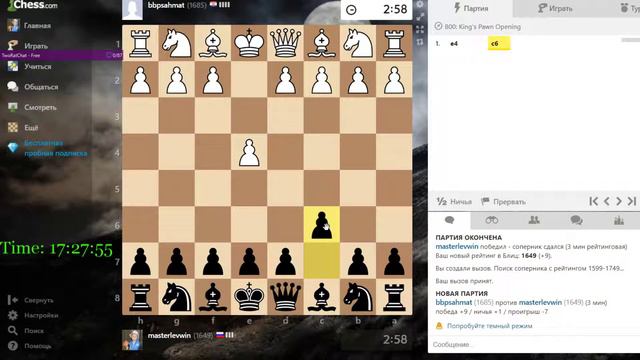Image resolution: width=640 pixels, height=360 pixels.
Task: Click the Прервать abort button
Action: (x=503, y=202)
